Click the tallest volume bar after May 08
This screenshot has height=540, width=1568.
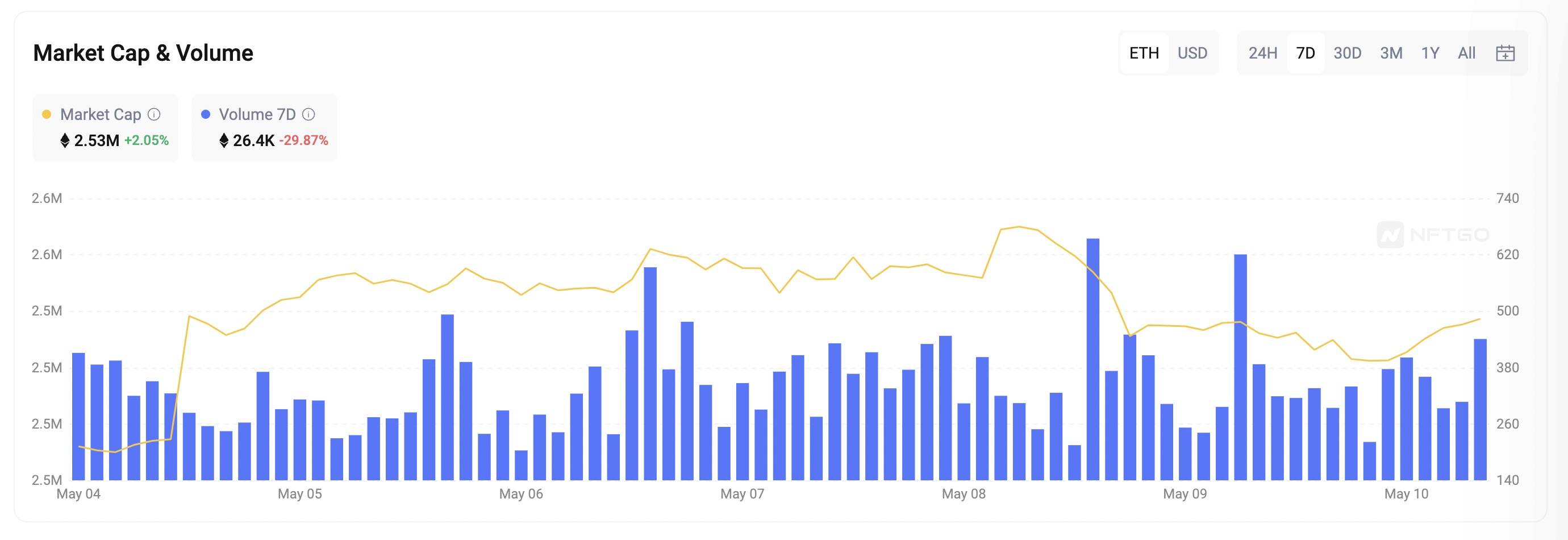click(1092, 359)
